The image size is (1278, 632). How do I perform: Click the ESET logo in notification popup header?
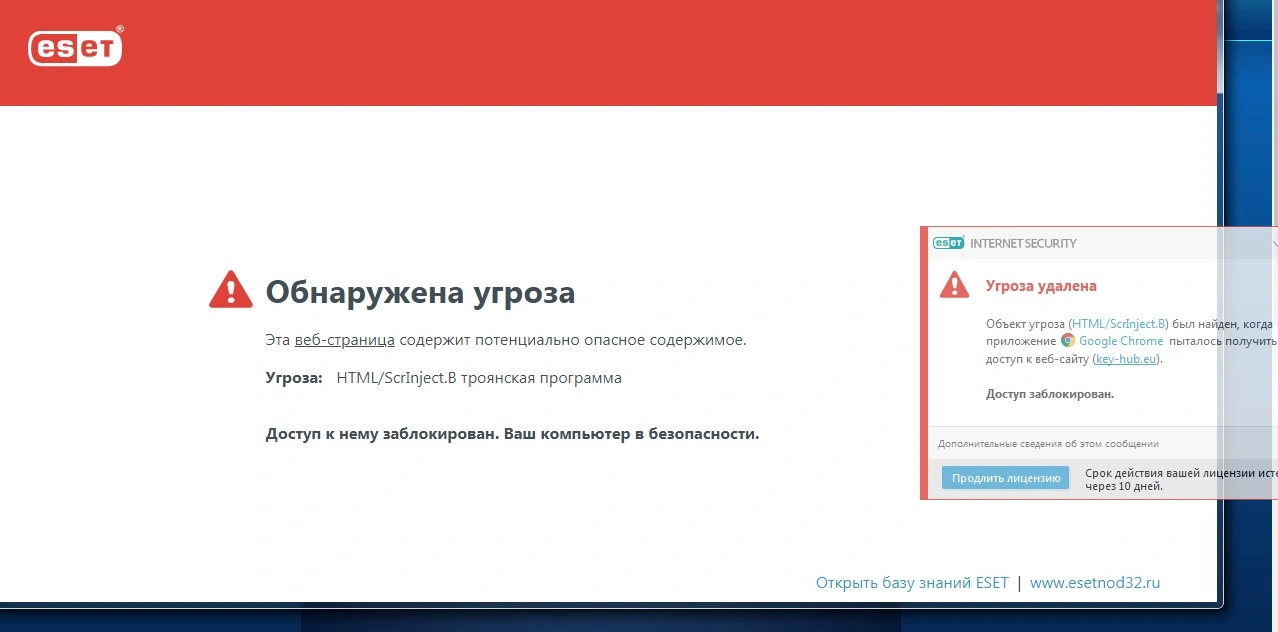[x=948, y=243]
